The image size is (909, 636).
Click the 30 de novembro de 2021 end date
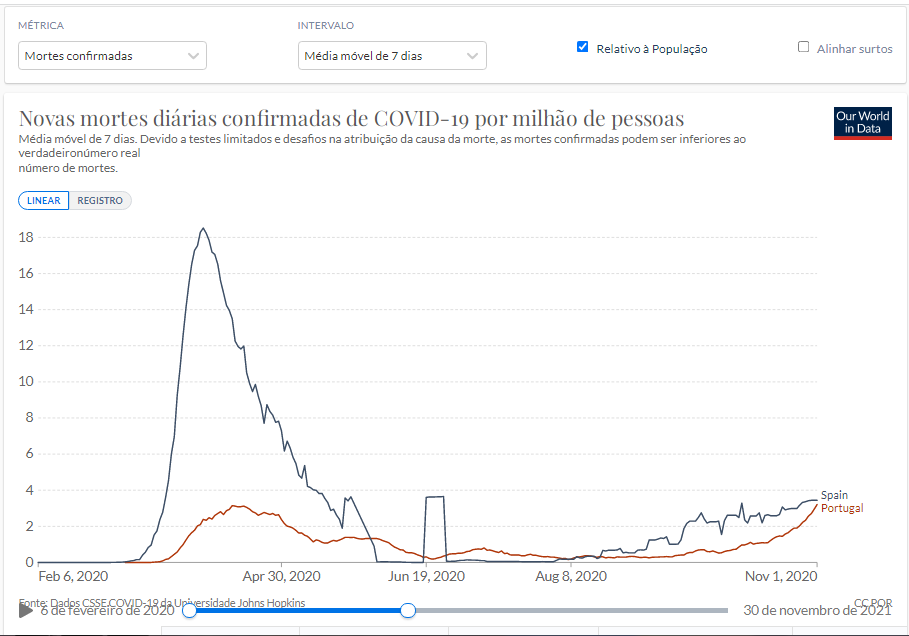816,610
